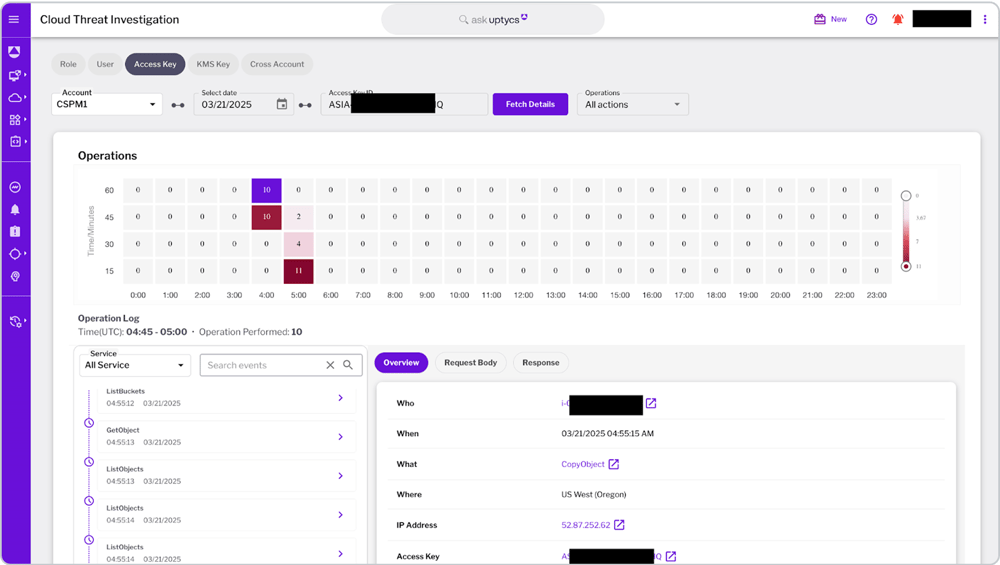
Task: Open the apps grid sidebar icon
Action: 15,119
